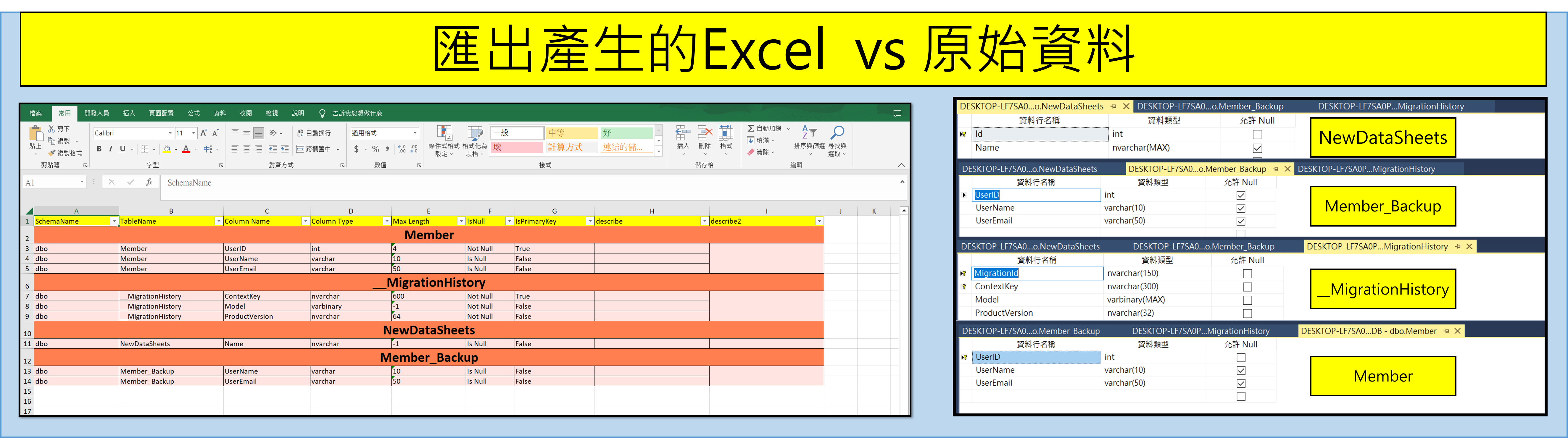Open the 插入 ribbon tab
This screenshot has height=438, width=1568.
[129, 113]
